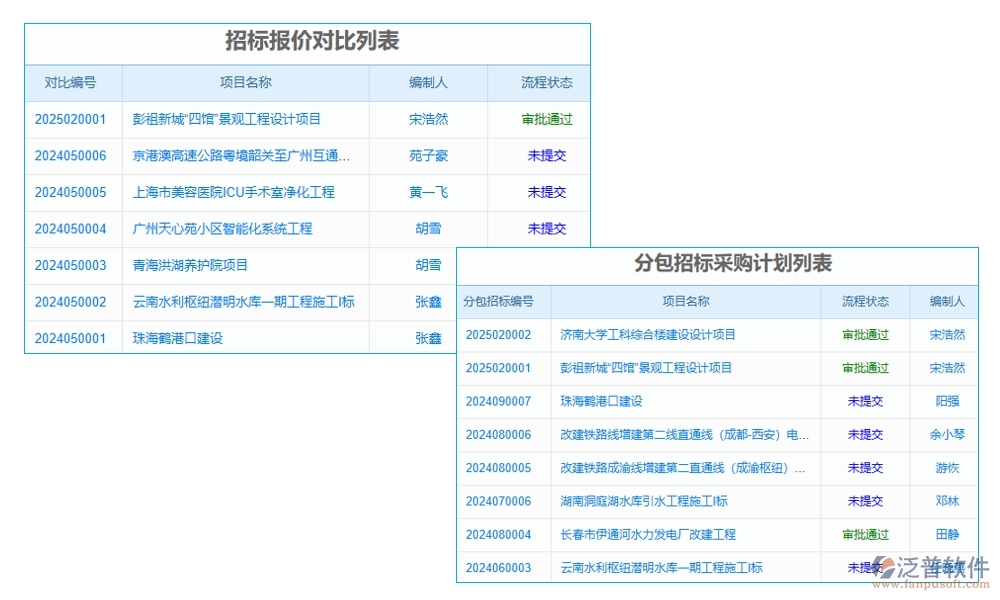Click compiler 宋浩然 in comparison list
Image resolution: width=1000 pixels, height=600 pixels.
pos(427,119)
